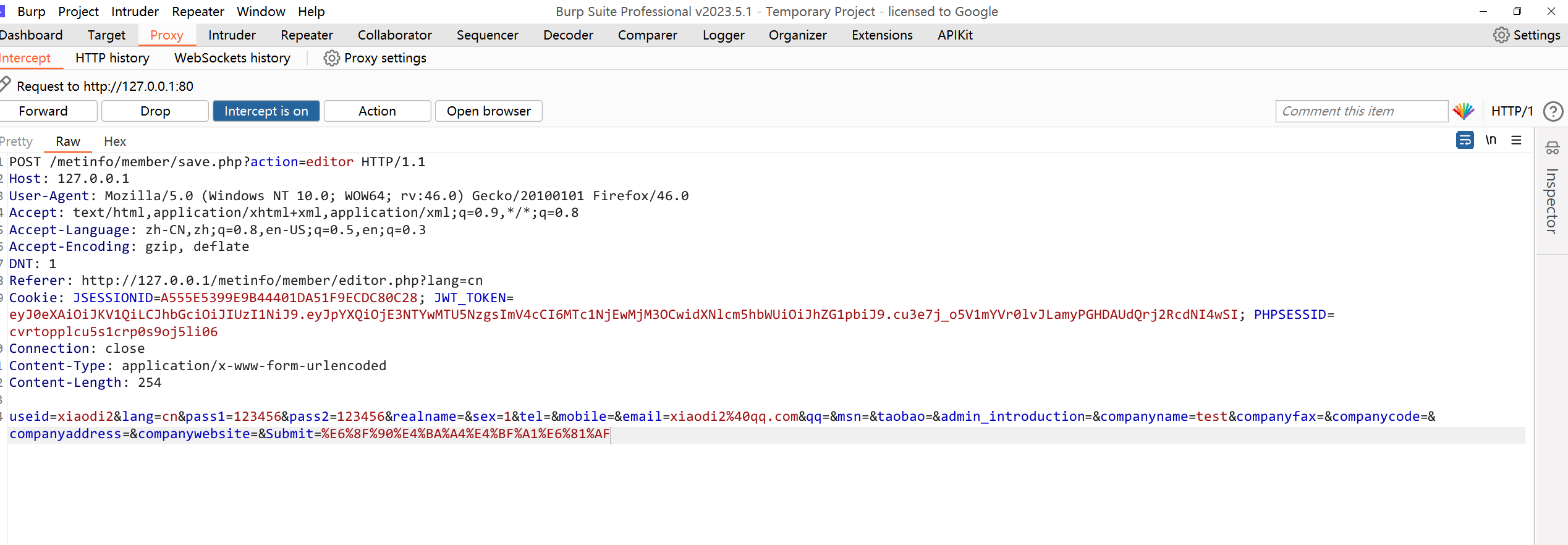Switch to Pretty view
Image resolution: width=1568 pixels, height=545 pixels.
(16, 142)
